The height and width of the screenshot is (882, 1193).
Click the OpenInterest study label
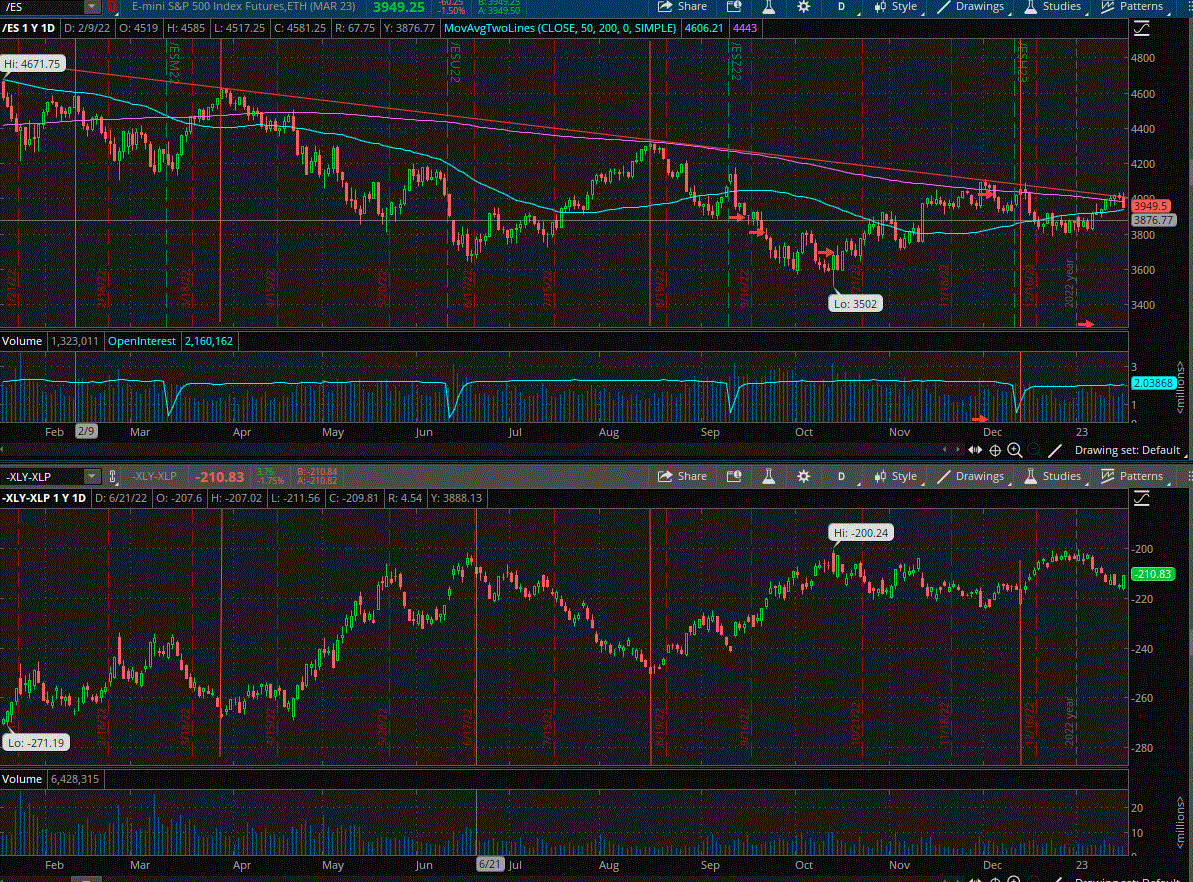[142, 341]
